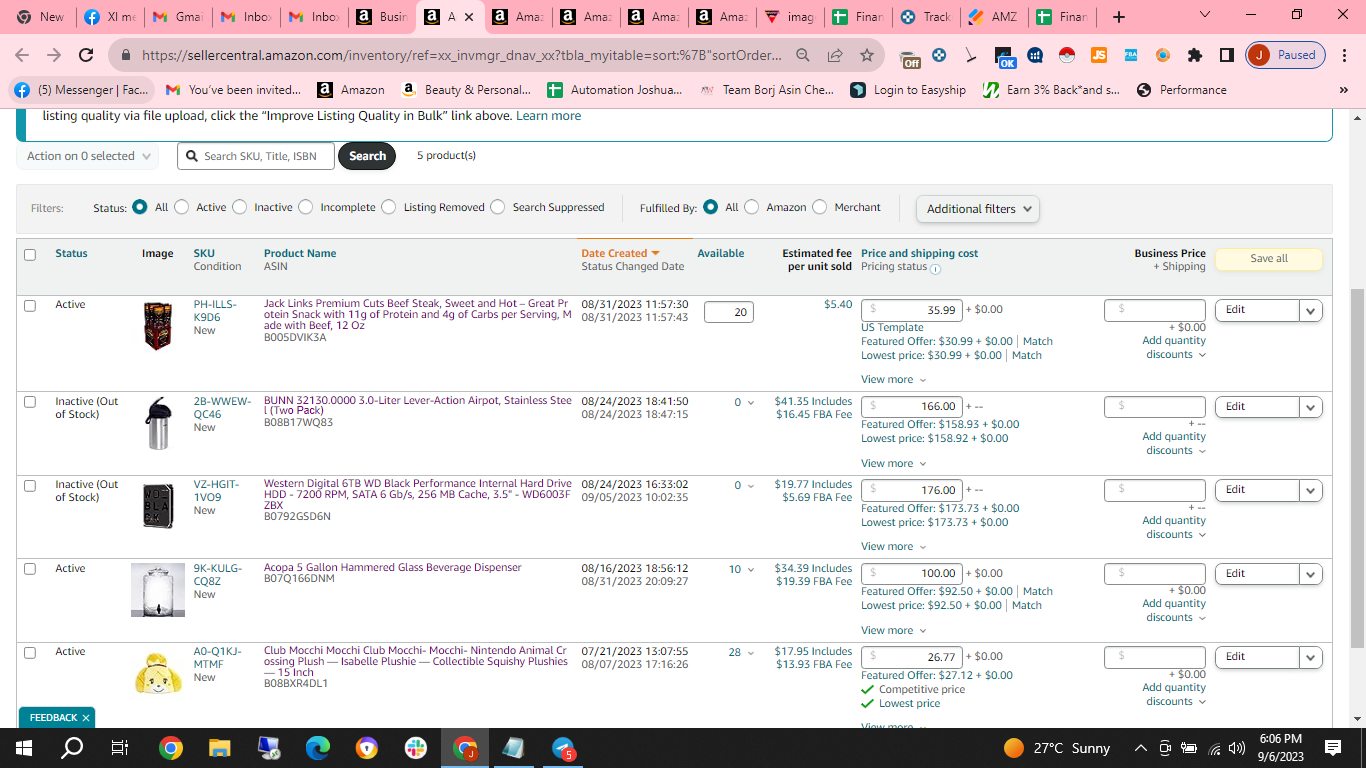This screenshot has width=1366, height=768.
Task: Click the black Search button
Action: tap(367, 156)
